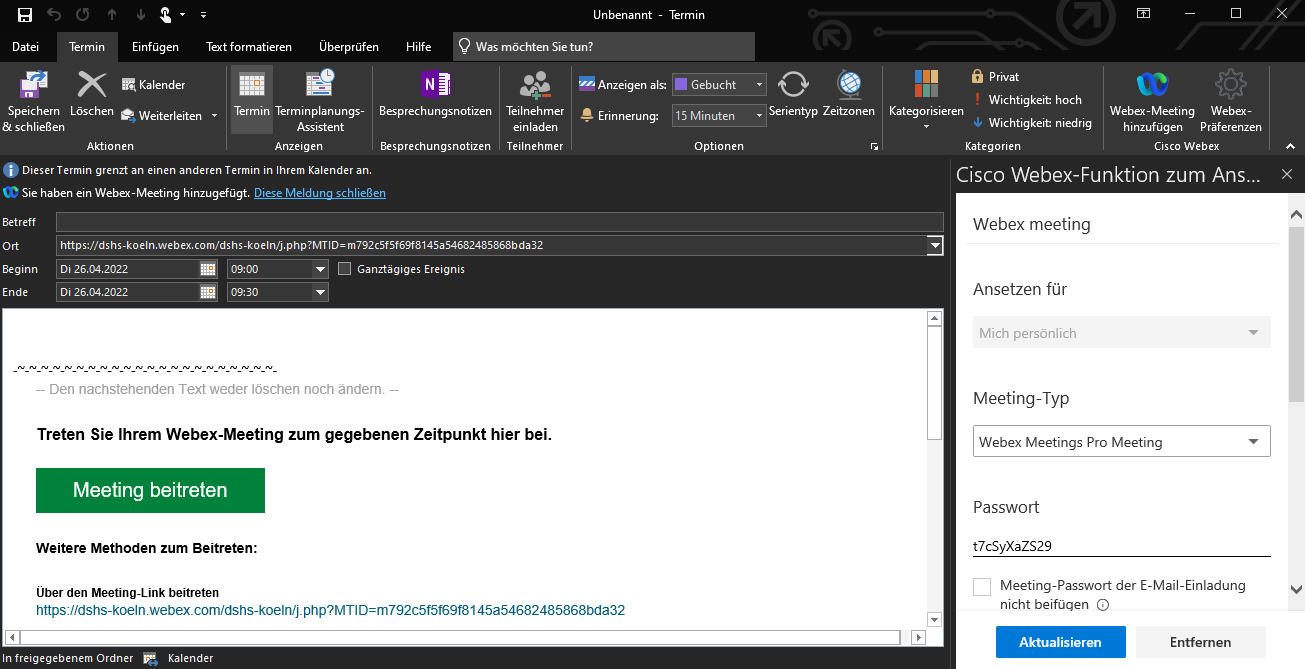Click the Weiterleiten forward button

click(x=161, y=116)
